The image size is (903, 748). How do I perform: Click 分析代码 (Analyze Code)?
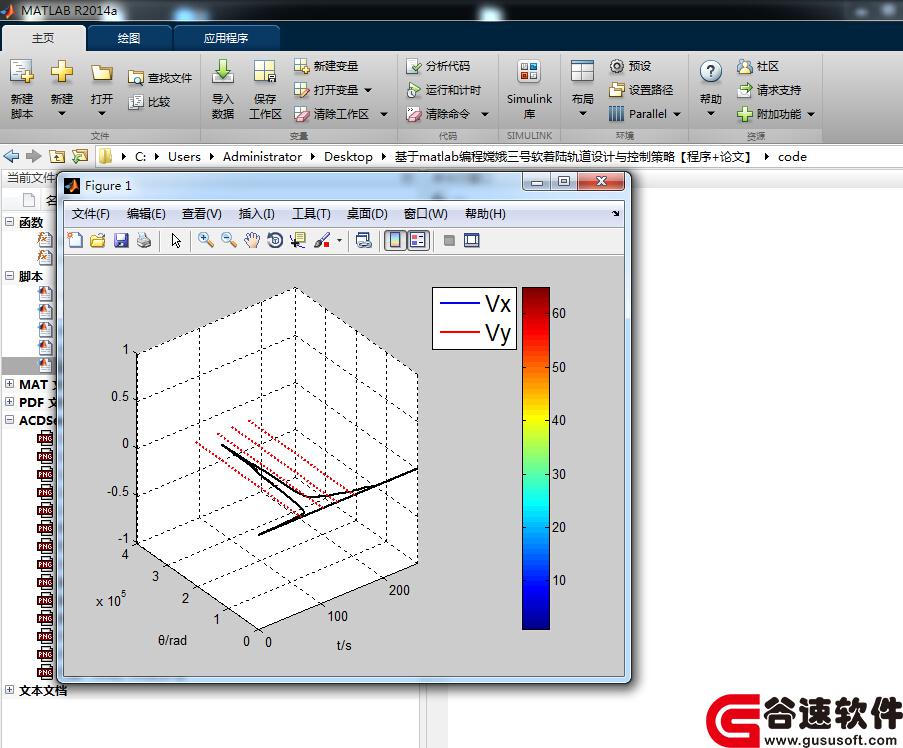coord(438,66)
